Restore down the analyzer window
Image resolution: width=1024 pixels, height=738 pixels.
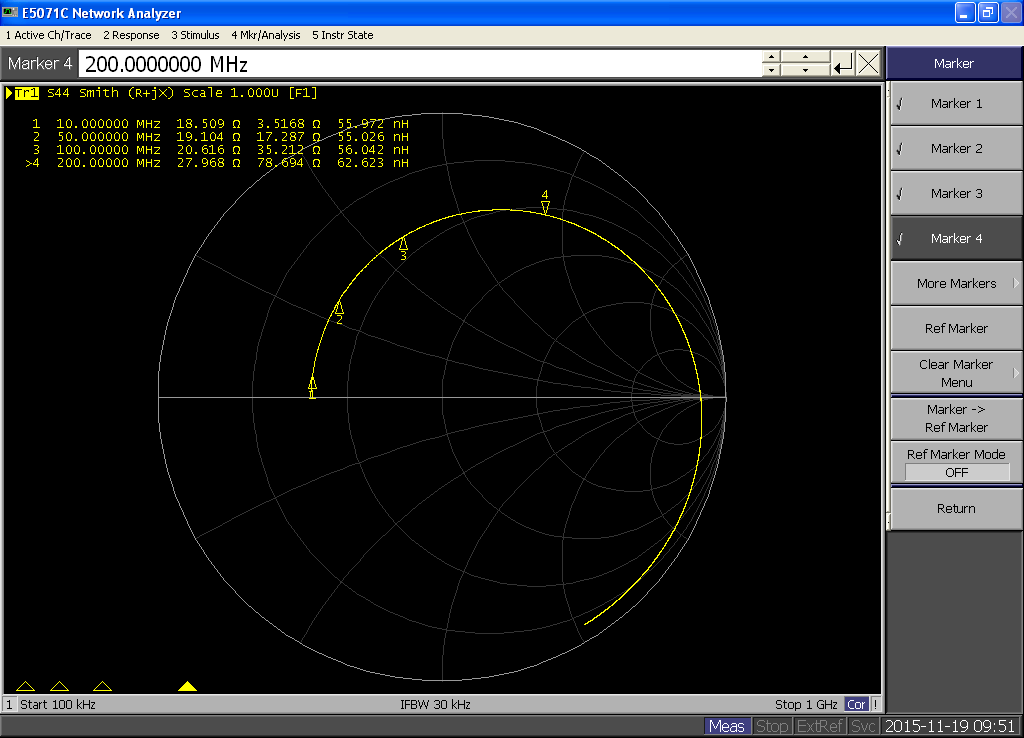(x=988, y=12)
